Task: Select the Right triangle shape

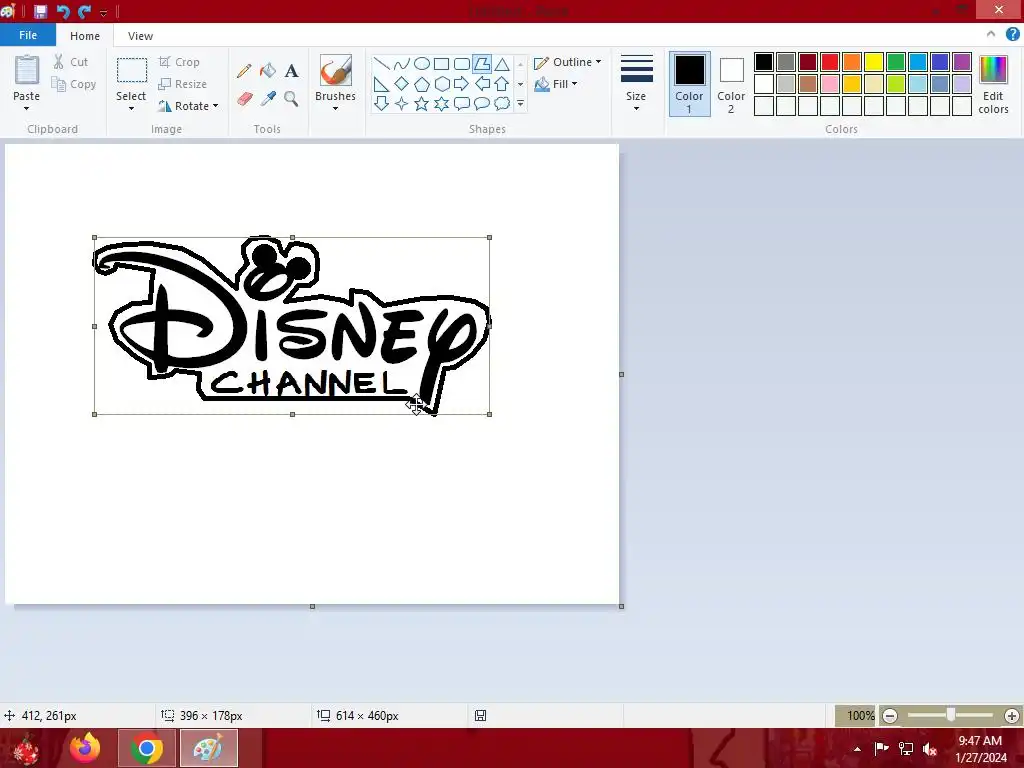Action: [381, 84]
